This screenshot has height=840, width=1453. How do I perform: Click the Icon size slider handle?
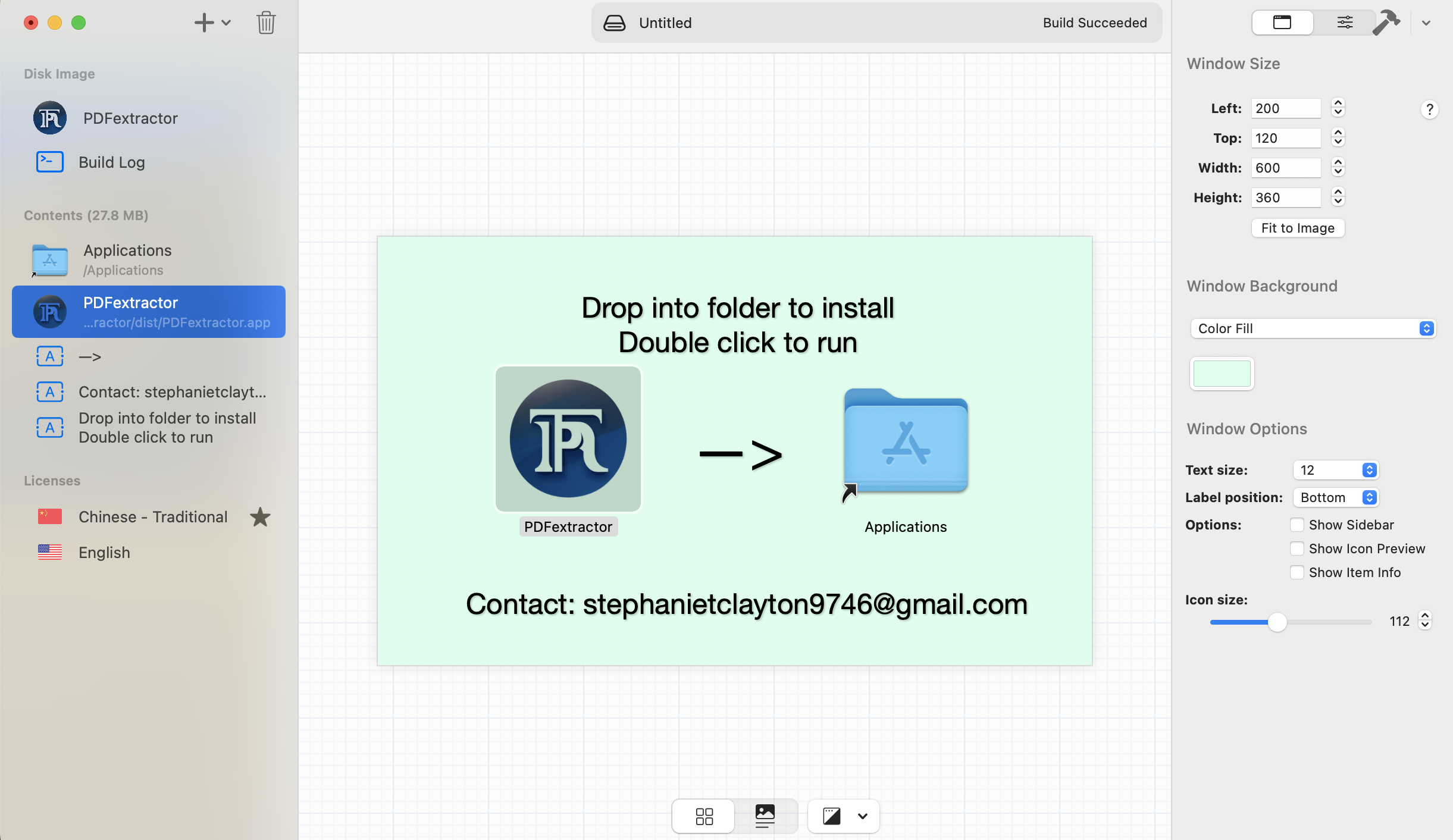tap(1277, 622)
